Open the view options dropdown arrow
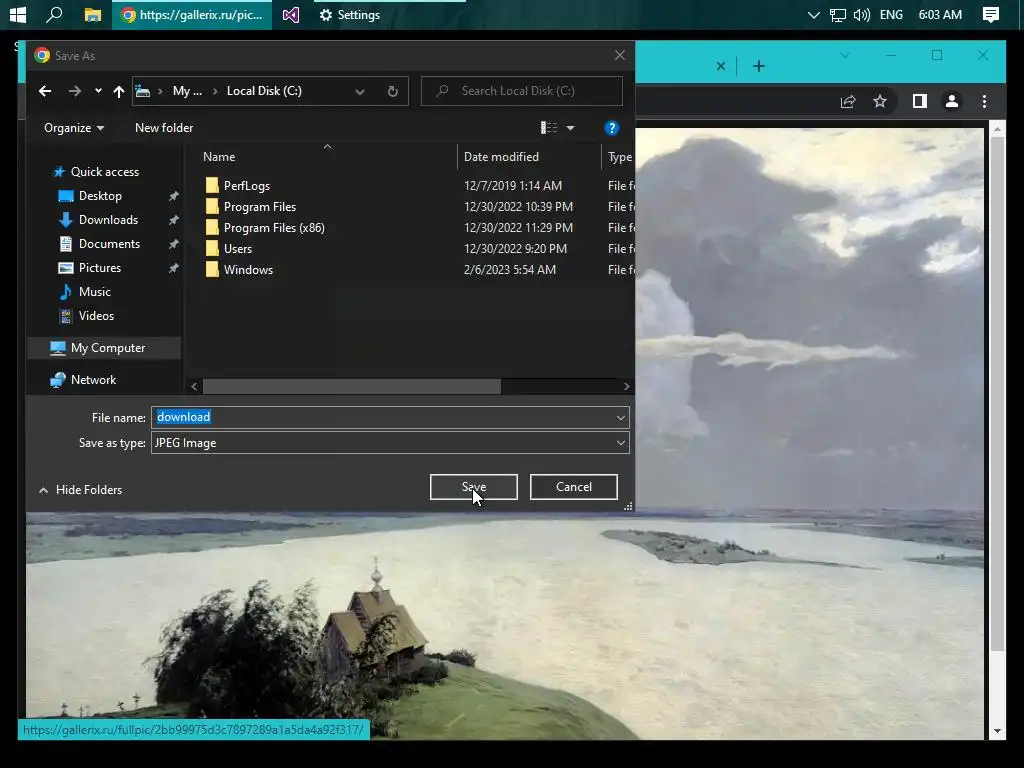The width and height of the screenshot is (1024, 768). pos(570,128)
